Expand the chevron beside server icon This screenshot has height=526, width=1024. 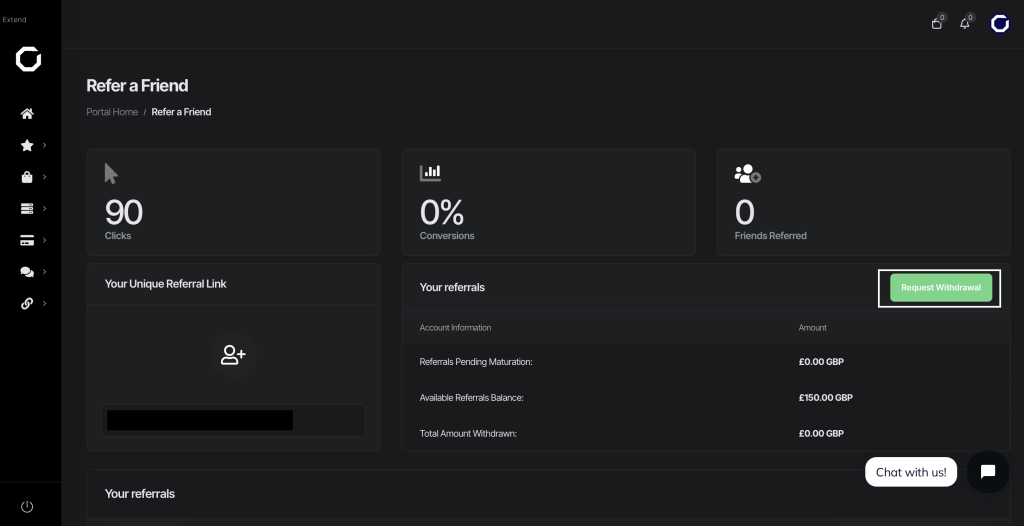pyautogui.click(x=44, y=208)
